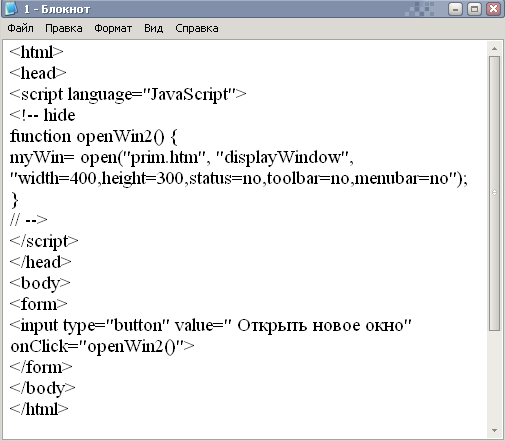Click the scrollbar up arrow
Image resolution: width=506 pixels, height=441 pixels.
point(494,49)
